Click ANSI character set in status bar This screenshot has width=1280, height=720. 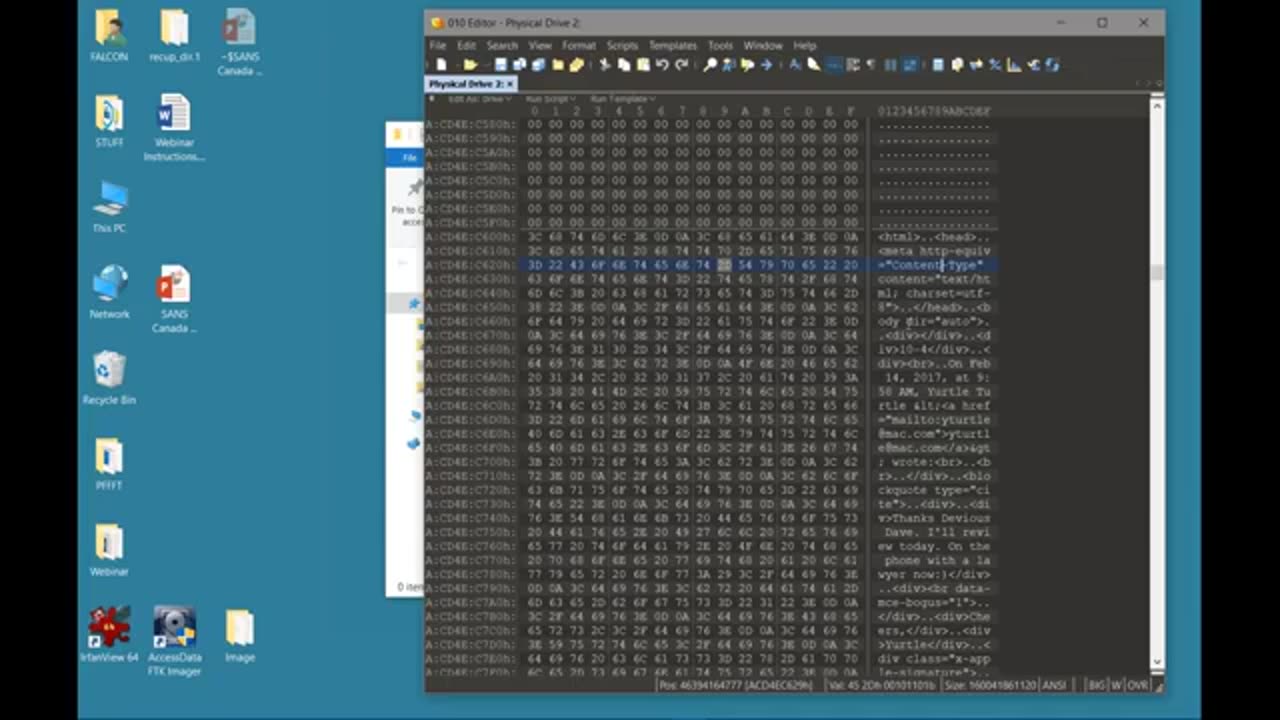1054,685
